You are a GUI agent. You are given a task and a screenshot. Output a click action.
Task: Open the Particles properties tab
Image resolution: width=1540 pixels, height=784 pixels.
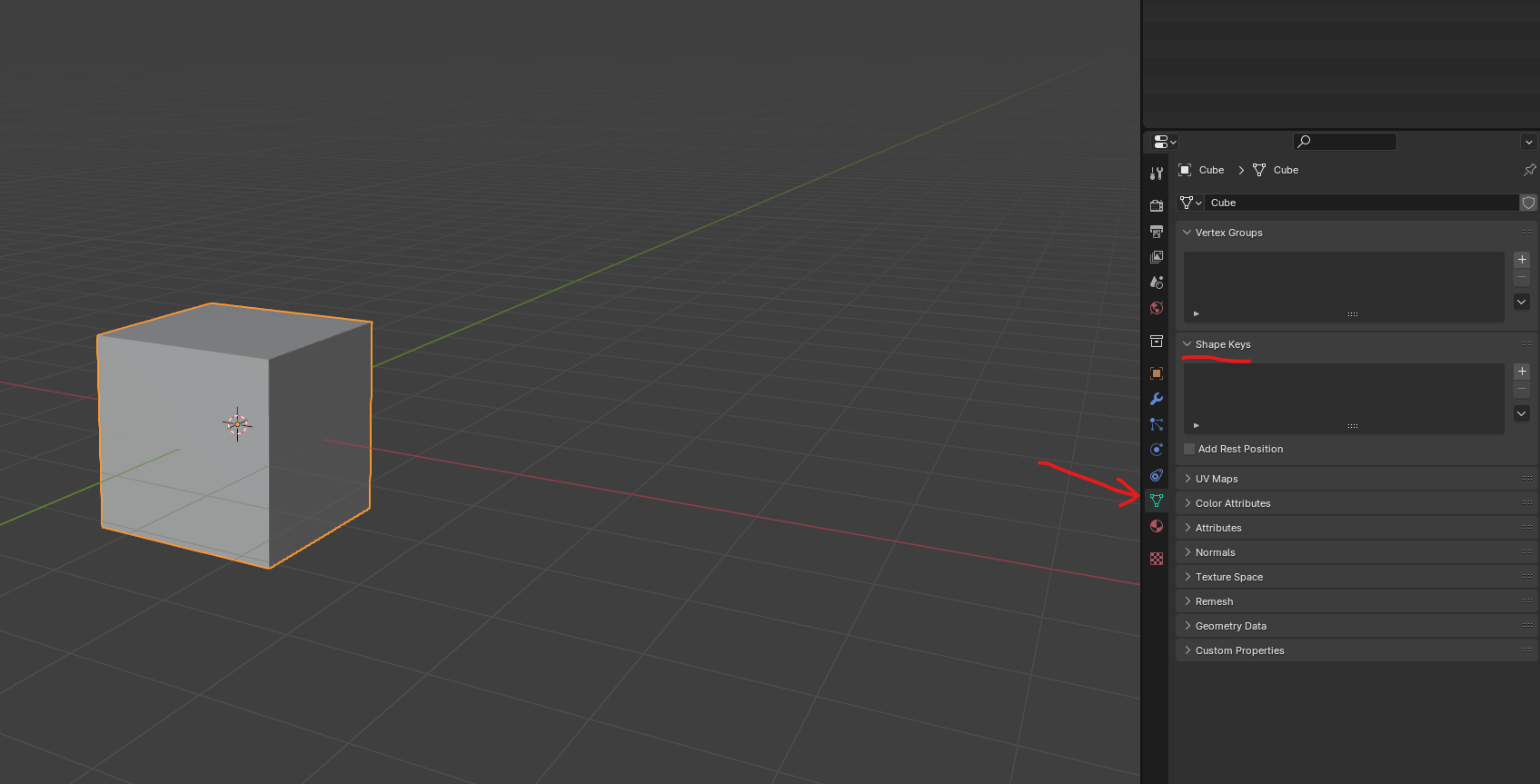point(1157,424)
